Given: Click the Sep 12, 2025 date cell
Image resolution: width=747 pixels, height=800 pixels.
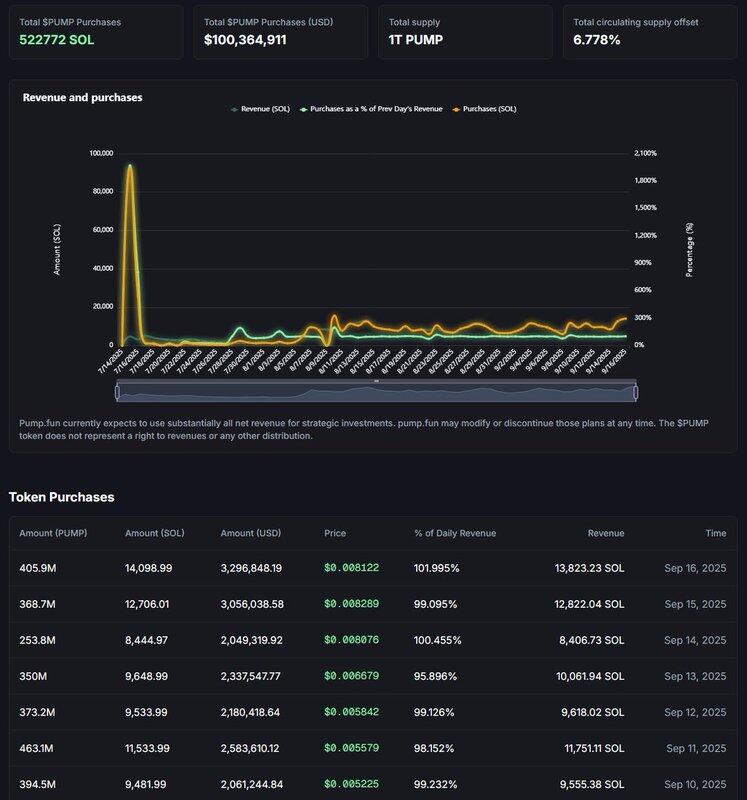Looking at the screenshot, I should [695, 712].
